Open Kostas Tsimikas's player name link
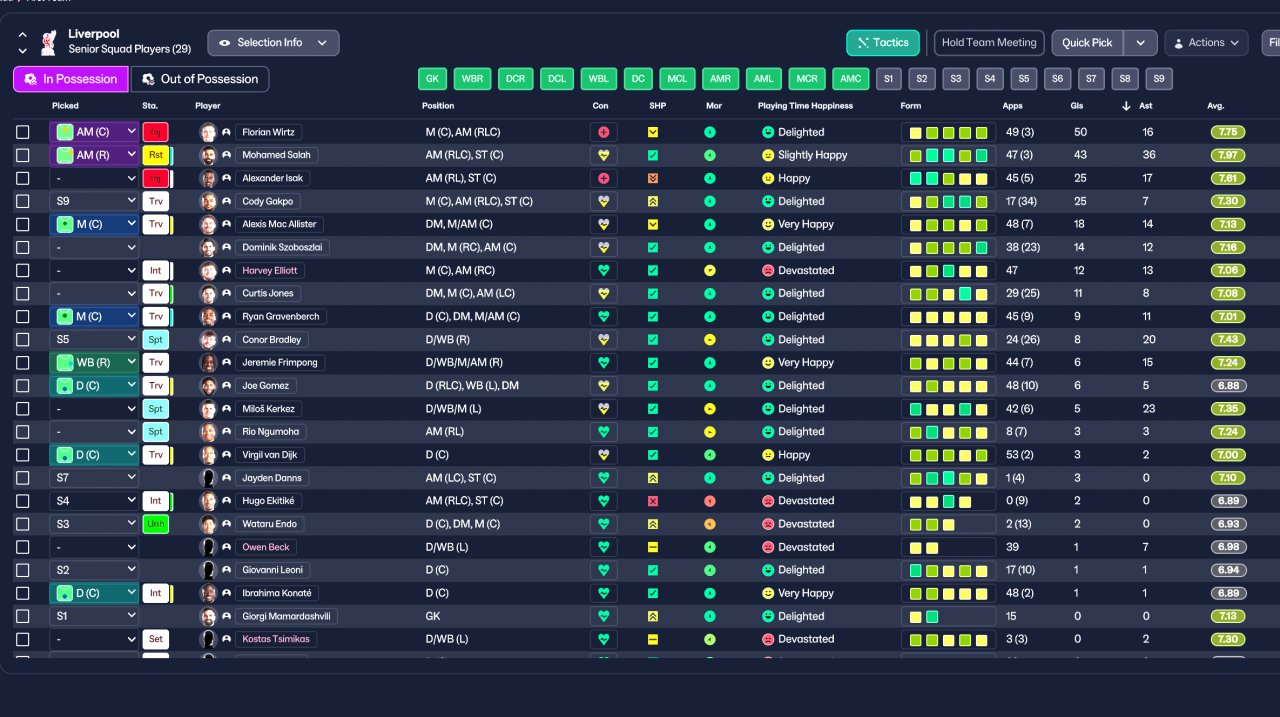Image resolution: width=1280 pixels, height=717 pixels. [276, 639]
